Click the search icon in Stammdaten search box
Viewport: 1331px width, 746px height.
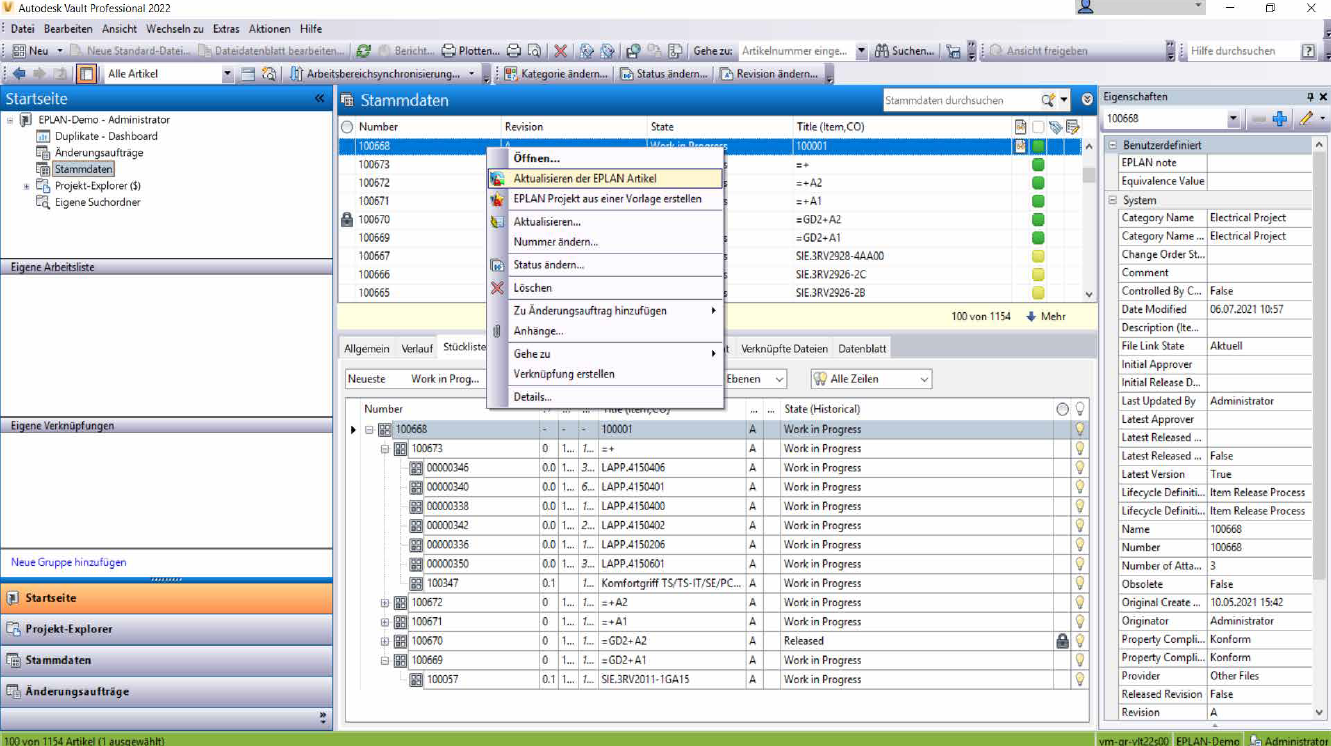1048,100
